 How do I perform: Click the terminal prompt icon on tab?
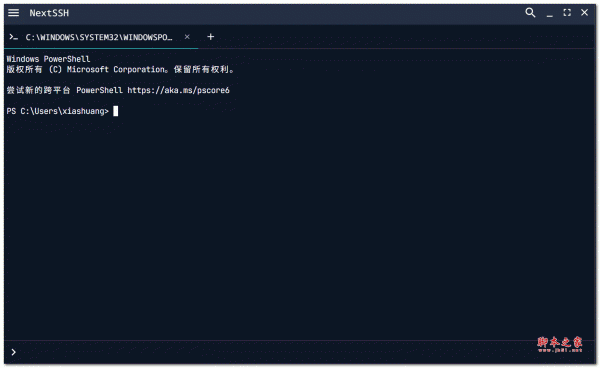click(14, 37)
